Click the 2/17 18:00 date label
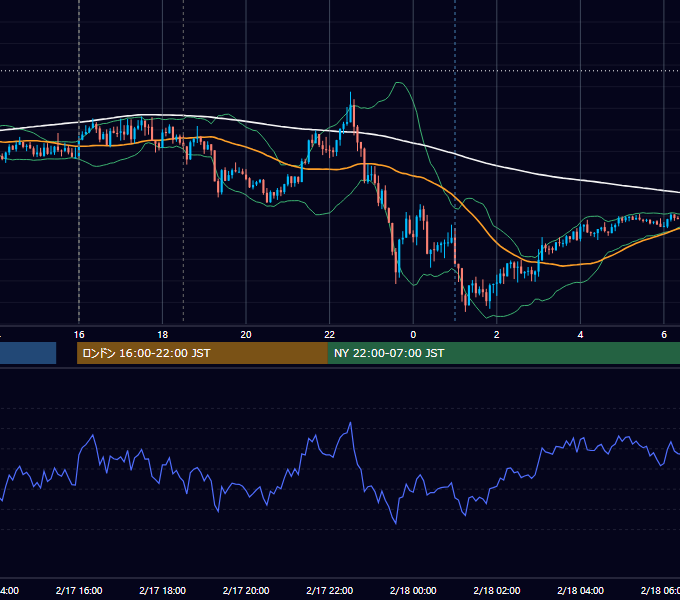 point(163,590)
